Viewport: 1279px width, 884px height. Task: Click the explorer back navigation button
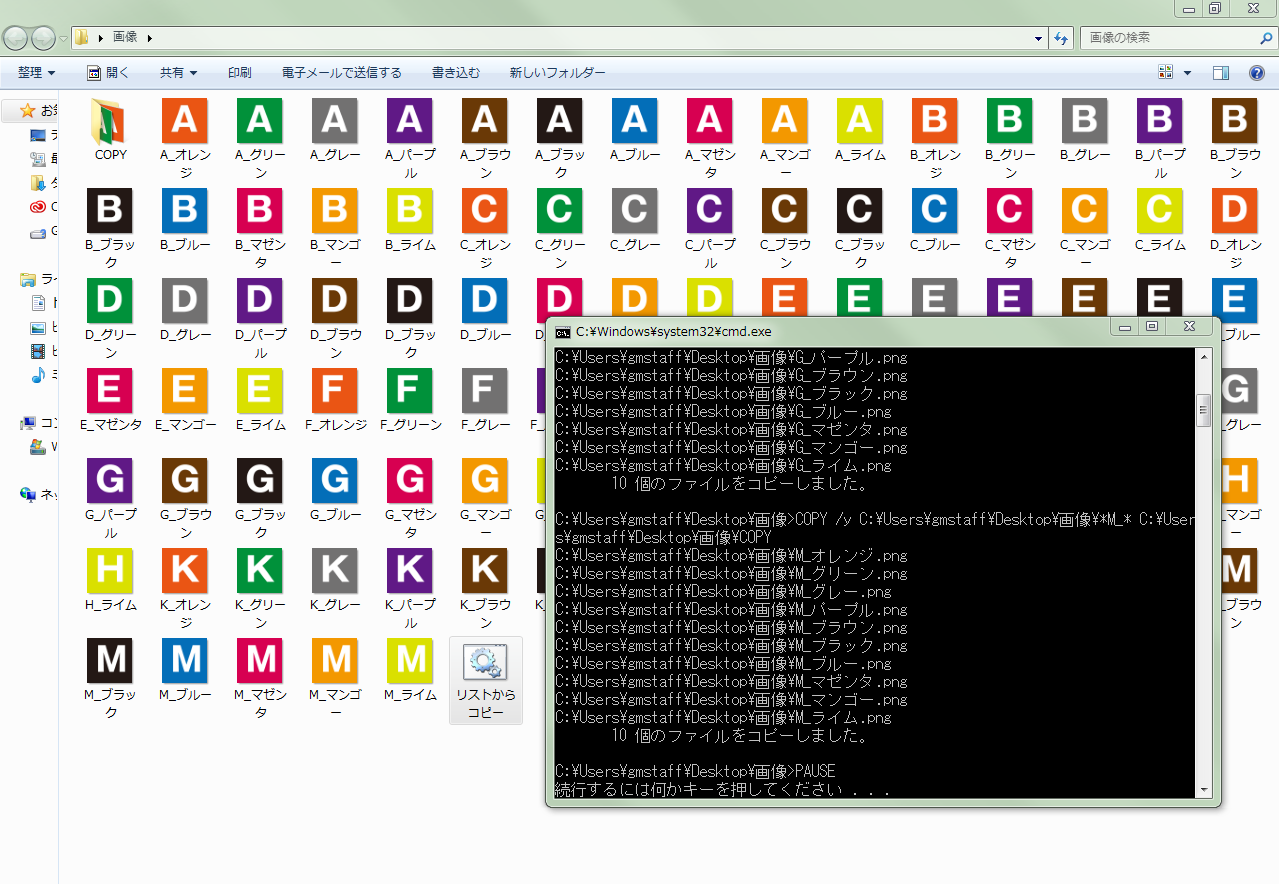pos(16,38)
